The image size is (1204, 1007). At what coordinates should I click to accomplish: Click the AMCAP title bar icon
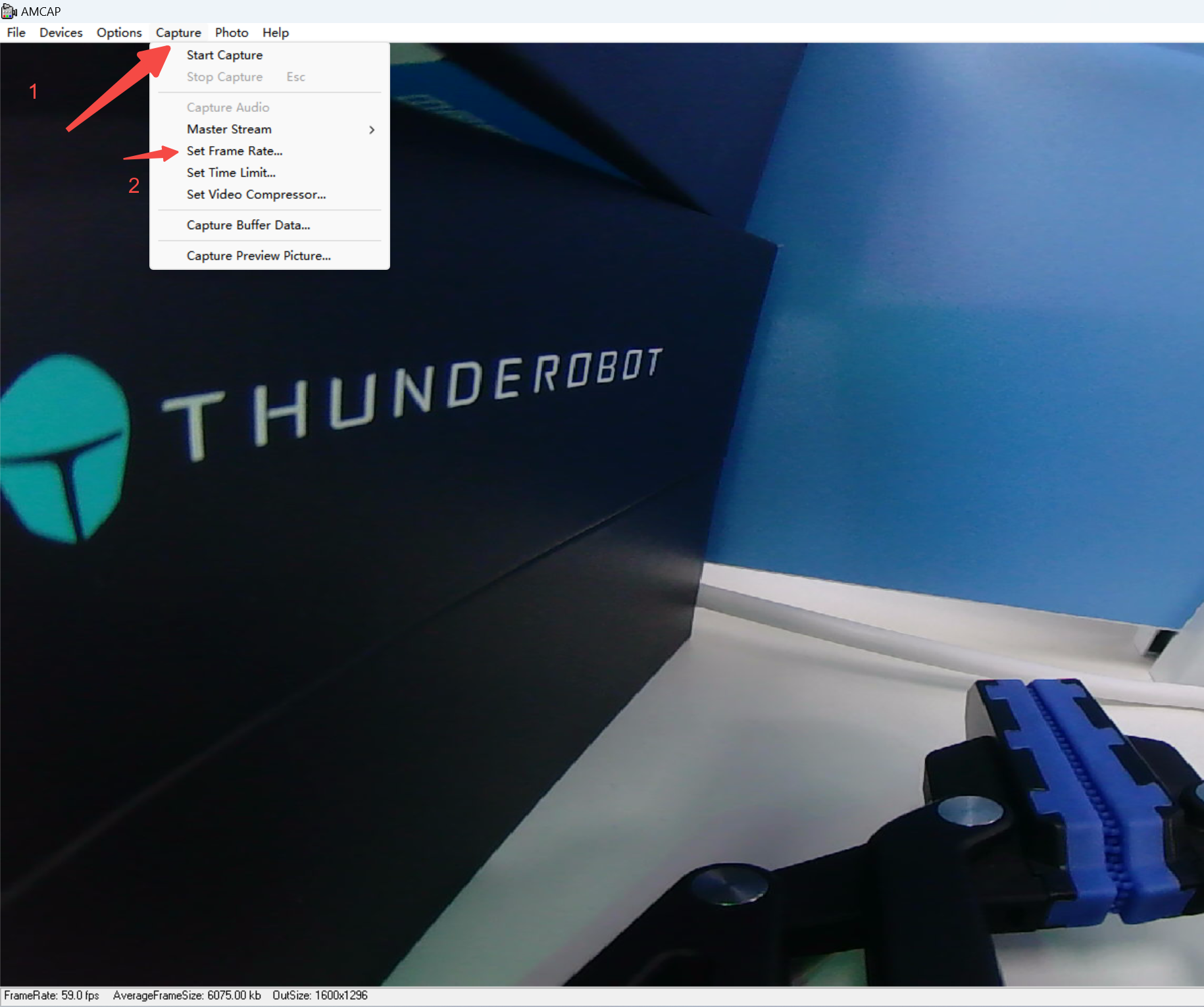tap(9, 11)
